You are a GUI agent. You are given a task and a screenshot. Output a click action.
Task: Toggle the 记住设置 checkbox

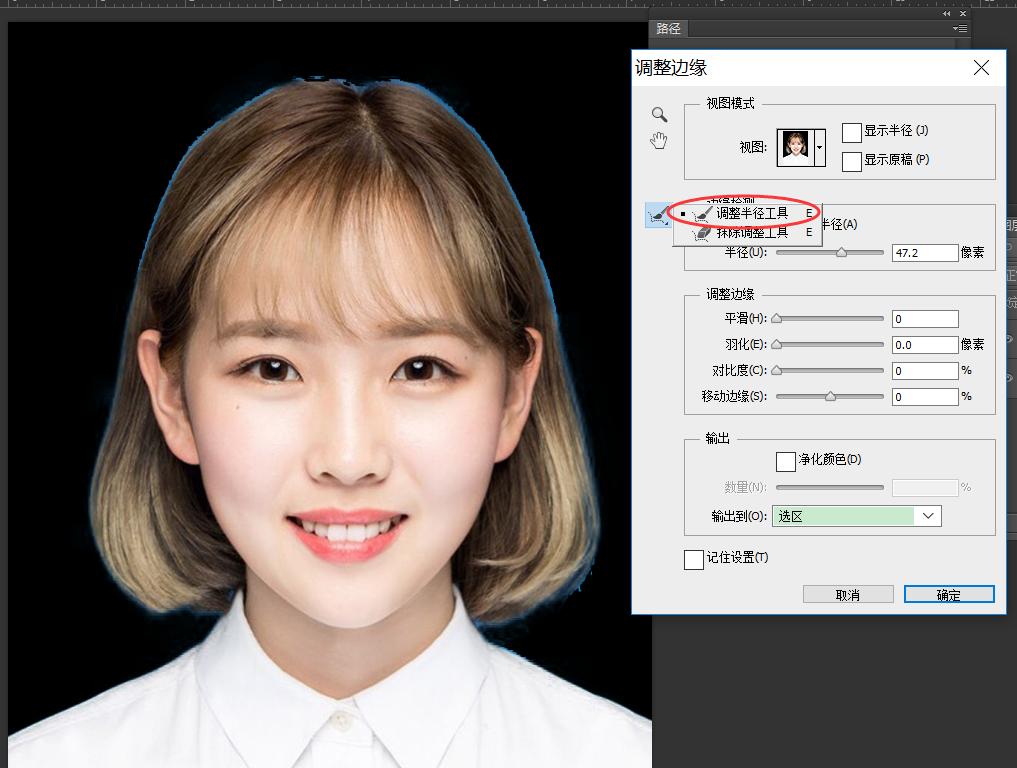pyautogui.click(x=694, y=560)
